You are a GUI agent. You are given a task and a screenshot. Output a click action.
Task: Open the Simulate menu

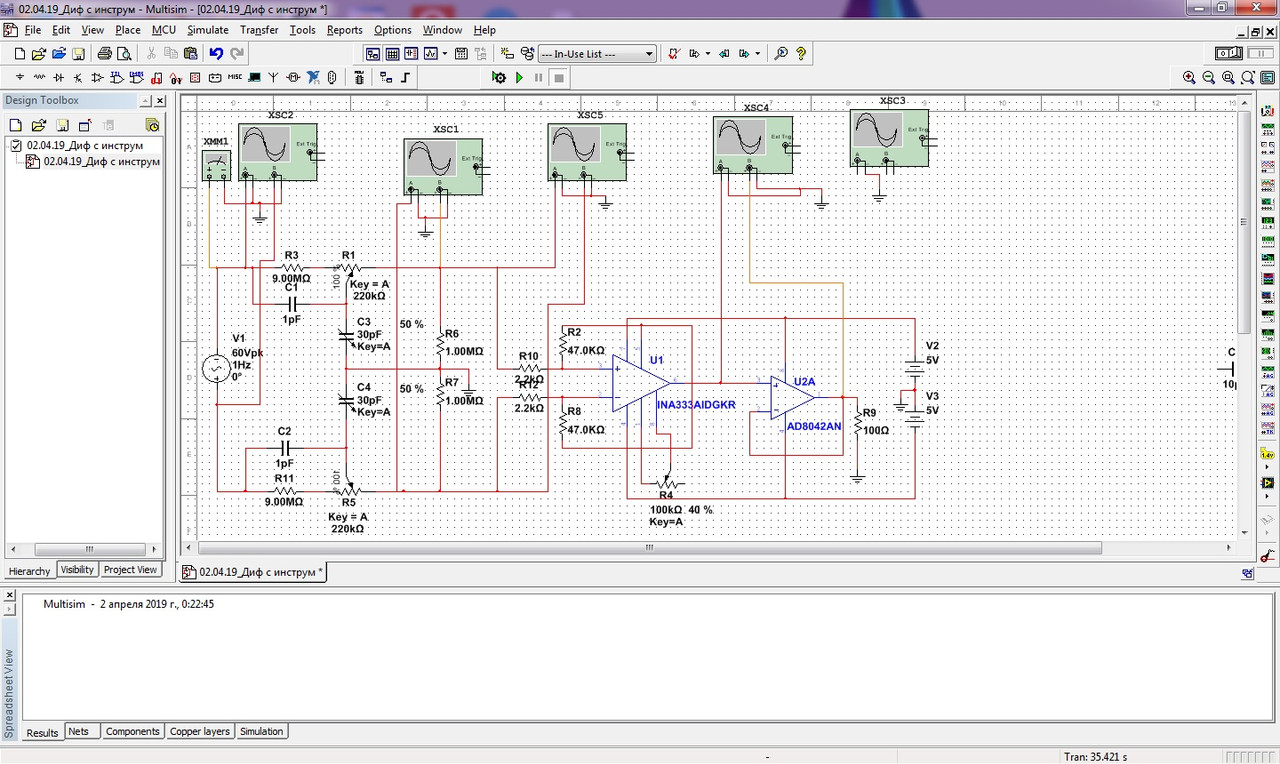point(208,30)
